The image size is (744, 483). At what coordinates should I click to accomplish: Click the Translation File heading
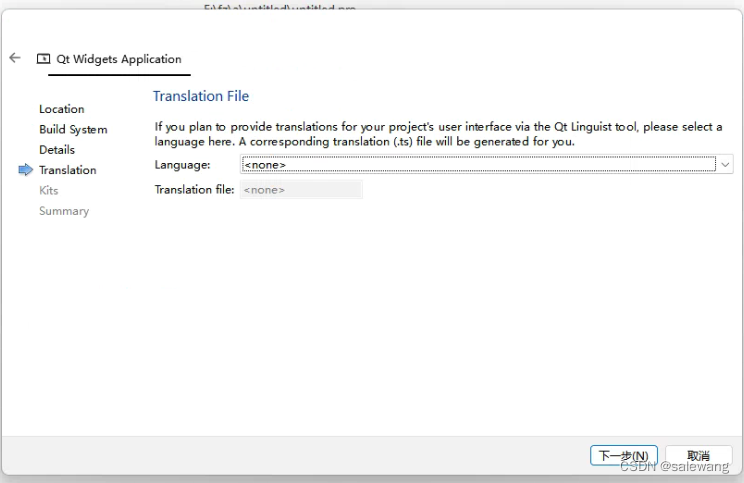201,96
